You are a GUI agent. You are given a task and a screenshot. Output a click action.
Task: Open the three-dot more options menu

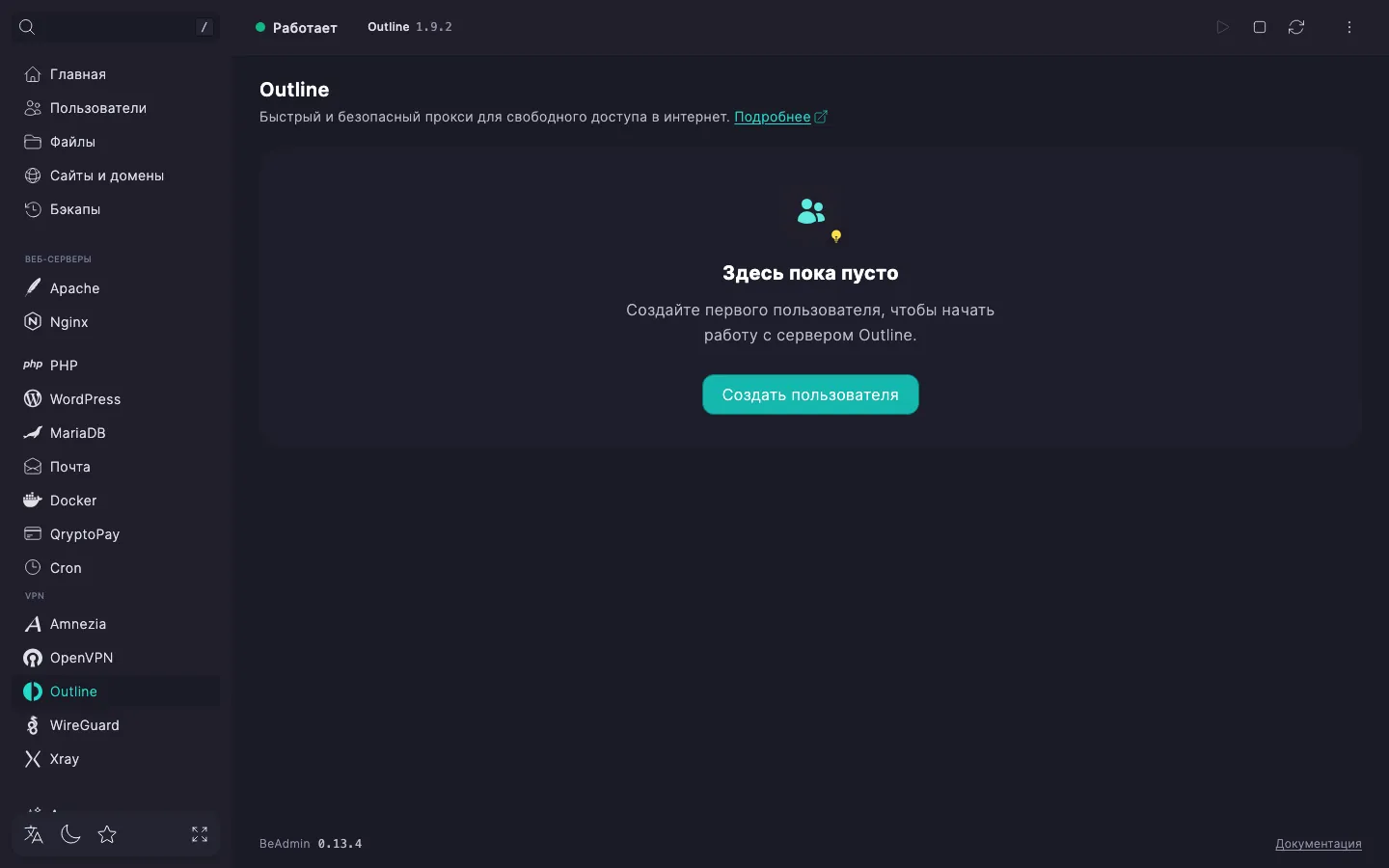pyautogui.click(x=1349, y=27)
